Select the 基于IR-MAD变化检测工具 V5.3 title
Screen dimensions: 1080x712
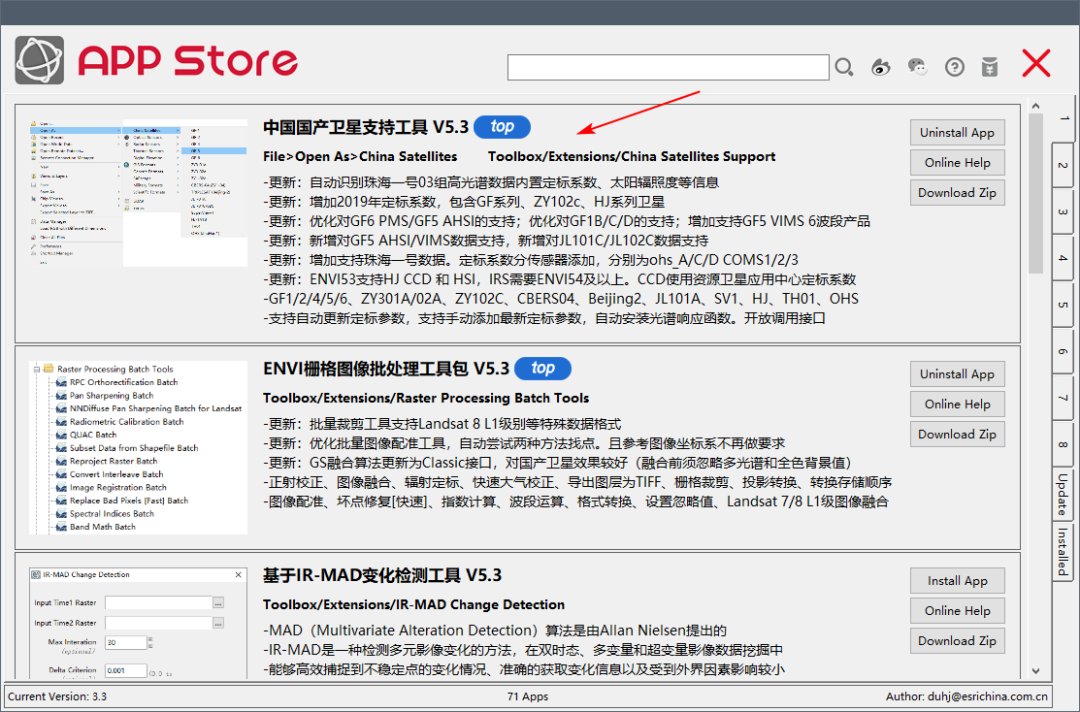click(x=382, y=576)
